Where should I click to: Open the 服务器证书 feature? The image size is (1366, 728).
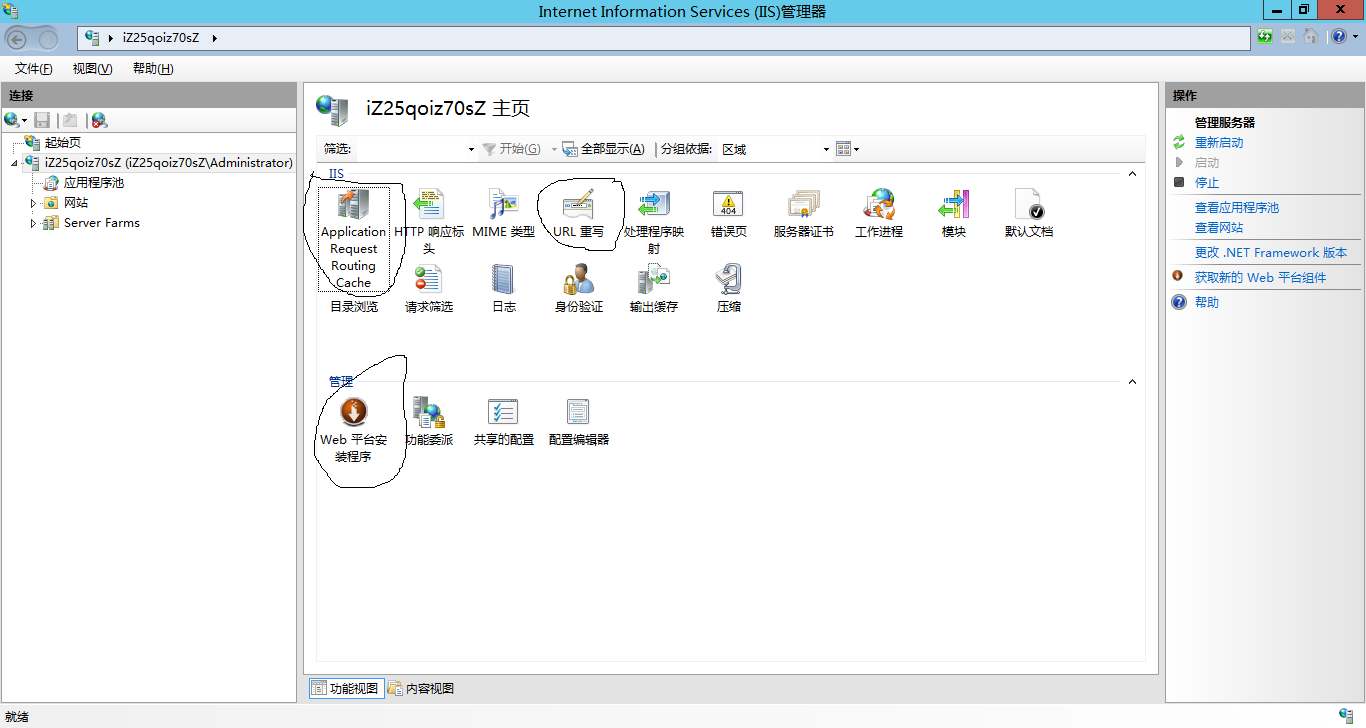pos(803,205)
